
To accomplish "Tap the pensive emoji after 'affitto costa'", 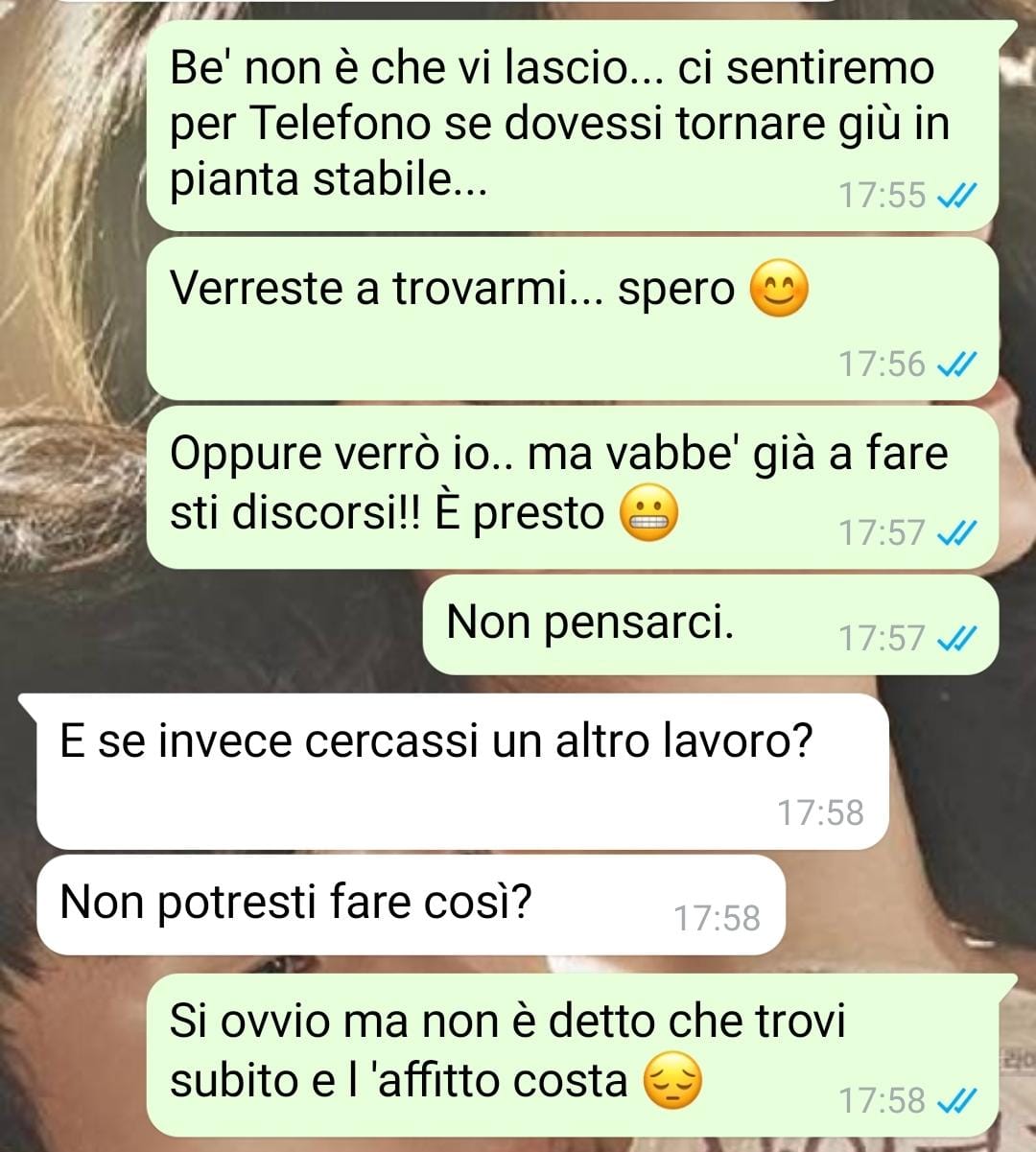I will [671, 1081].
